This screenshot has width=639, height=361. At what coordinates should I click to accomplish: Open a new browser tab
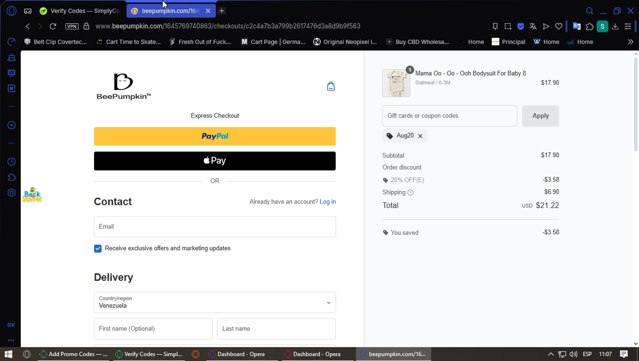pyautogui.click(x=221, y=11)
